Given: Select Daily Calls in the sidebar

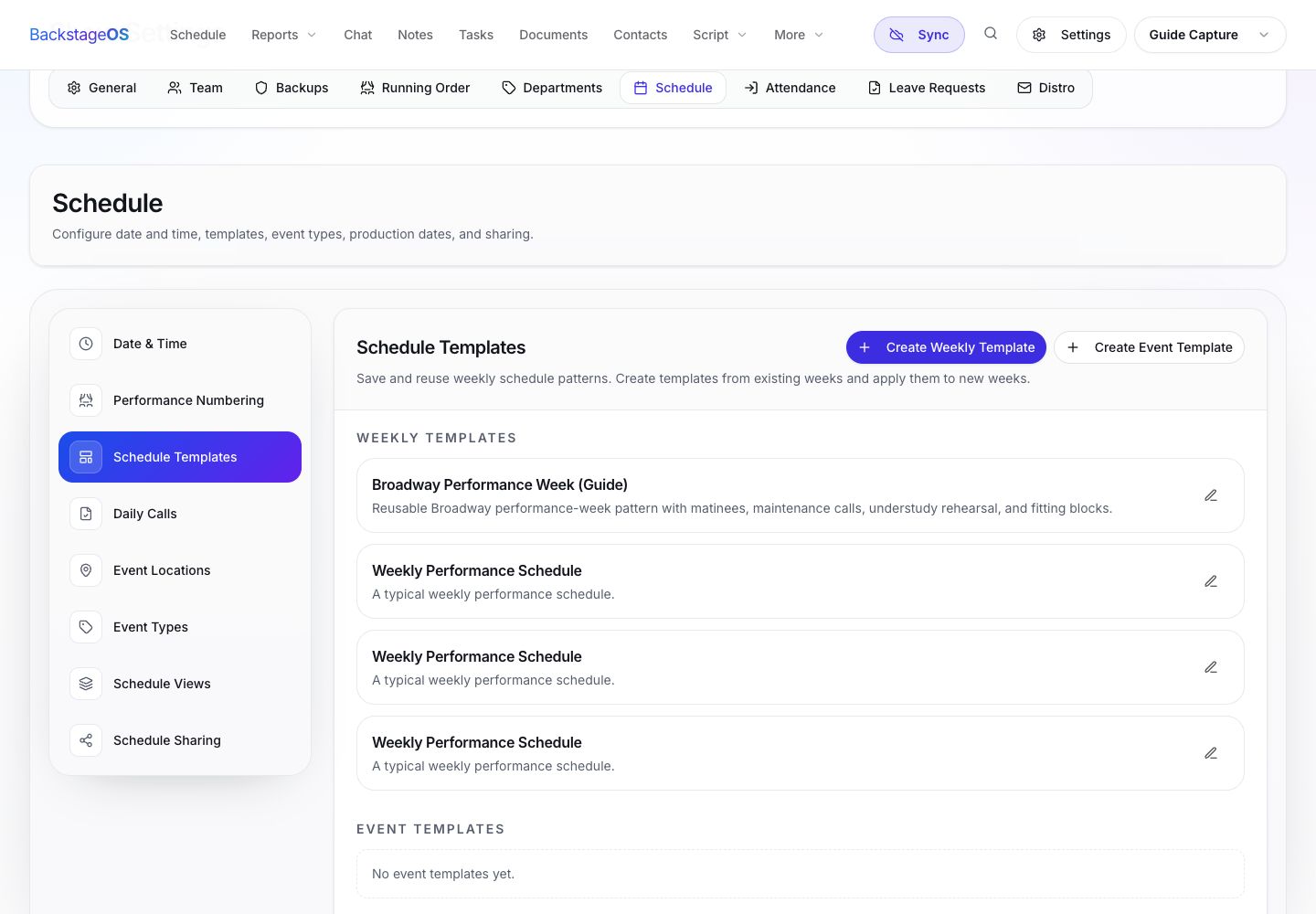Looking at the screenshot, I should [180, 514].
